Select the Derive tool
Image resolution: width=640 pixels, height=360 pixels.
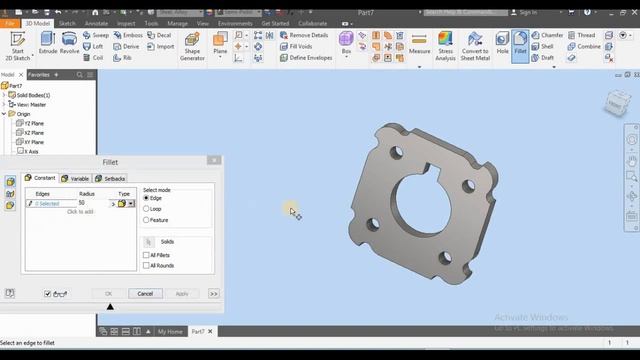127,47
